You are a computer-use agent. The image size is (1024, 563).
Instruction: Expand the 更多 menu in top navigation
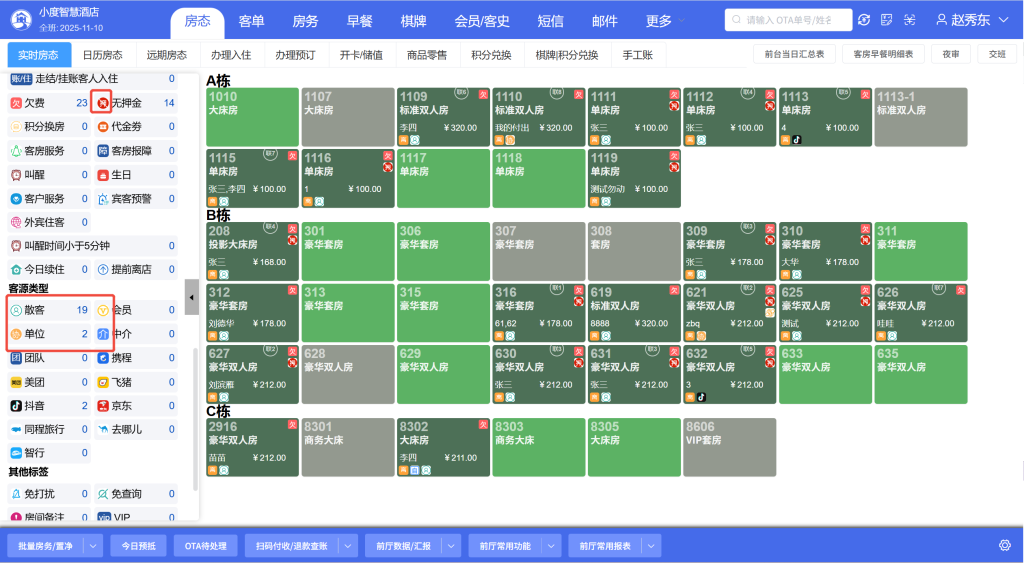[x=665, y=21]
